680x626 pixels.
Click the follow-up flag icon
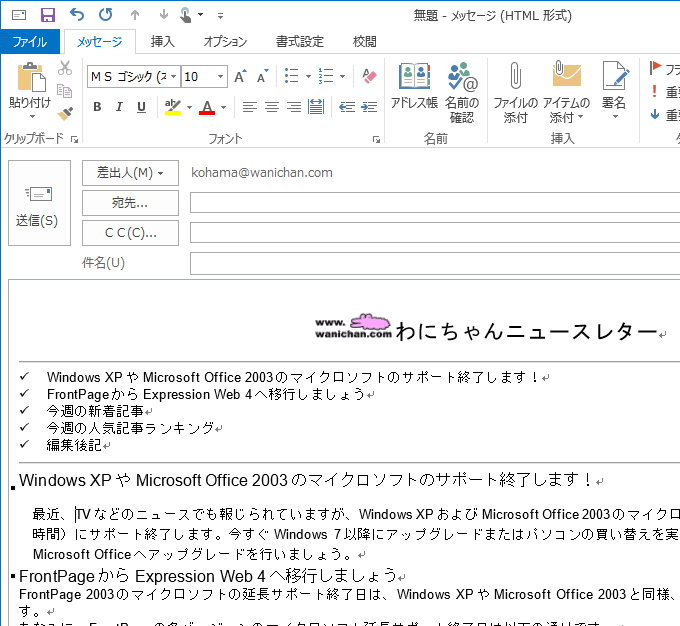coord(655,68)
